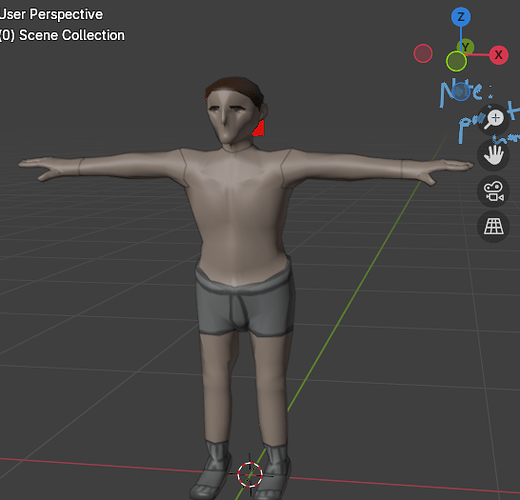This screenshot has height=500, width=520.
Task: Switch perspective/orthographic grid icon
Action: coord(493,227)
